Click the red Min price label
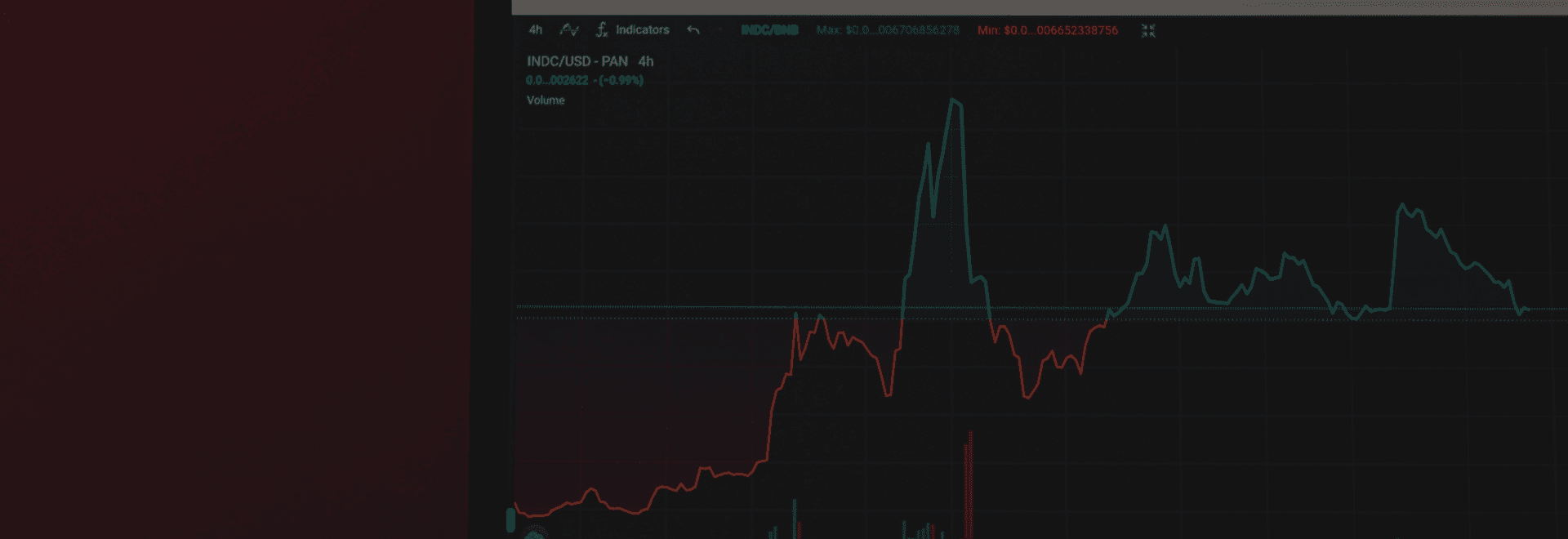Viewport: 1568px width, 539px height. (x=1047, y=30)
